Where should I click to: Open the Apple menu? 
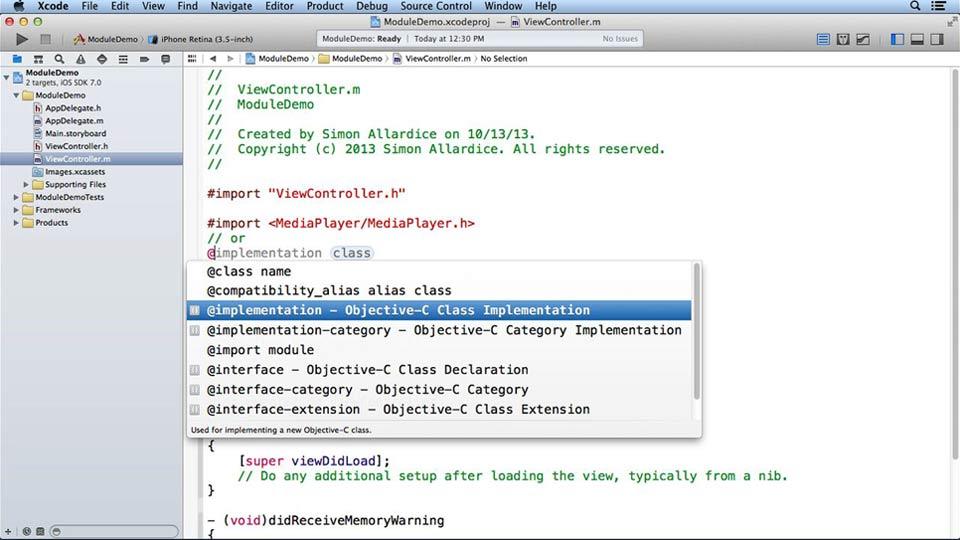pos(19,6)
